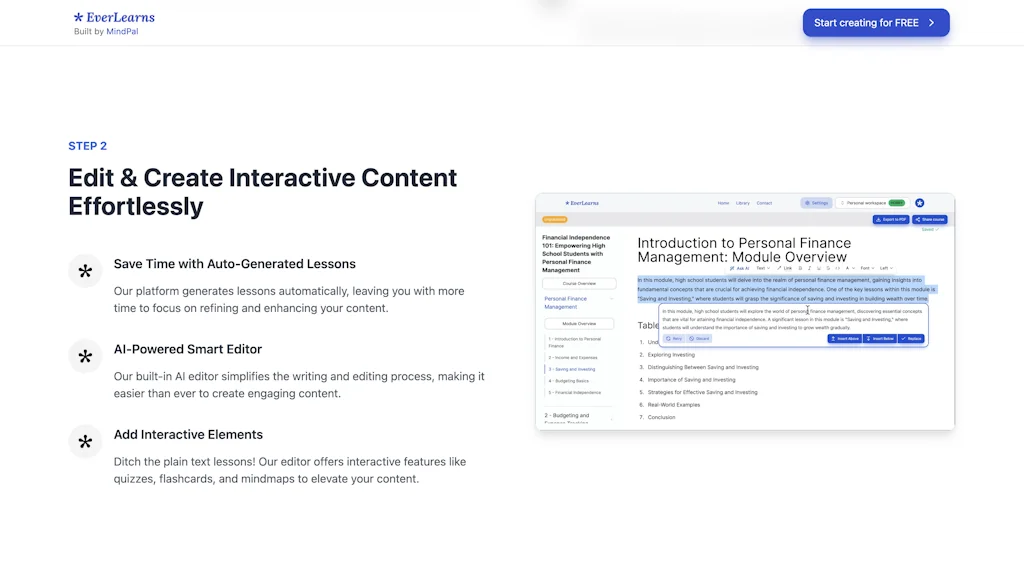Toggle underline formatting

click(x=819, y=268)
